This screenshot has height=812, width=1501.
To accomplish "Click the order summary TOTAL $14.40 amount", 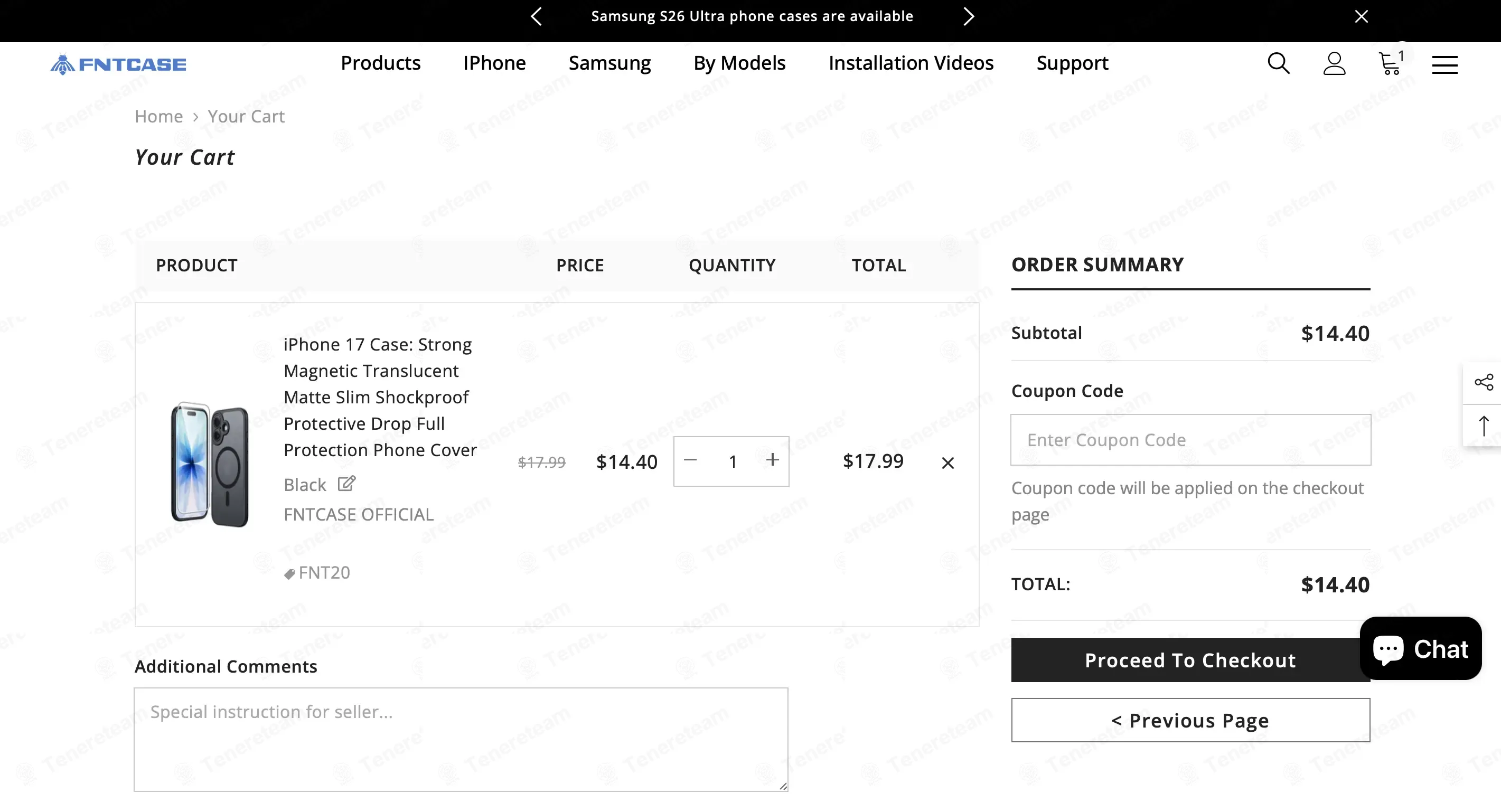I will [1335, 584].
